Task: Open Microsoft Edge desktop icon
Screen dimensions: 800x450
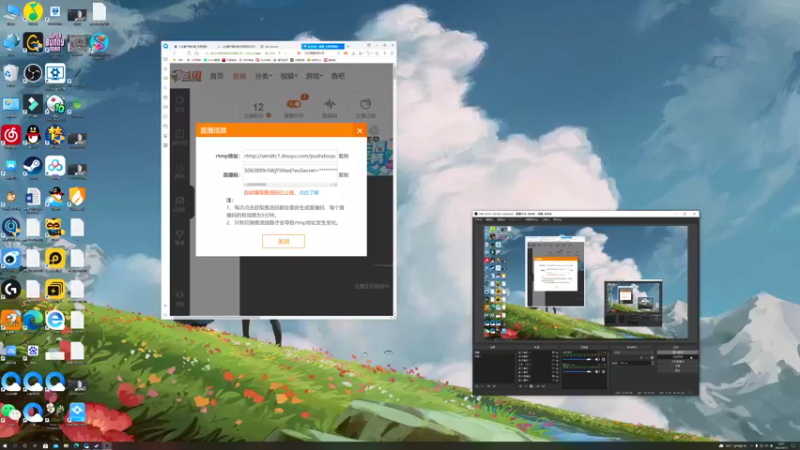Action: point(33,320)
